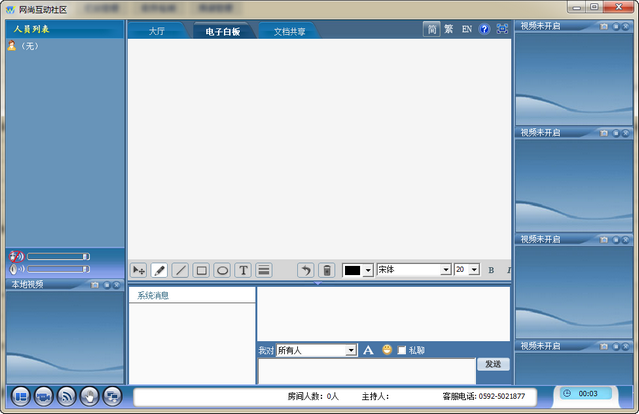The image size is (639, 414).
Task: Switch to the 大厅 tab
Action: 157,31
